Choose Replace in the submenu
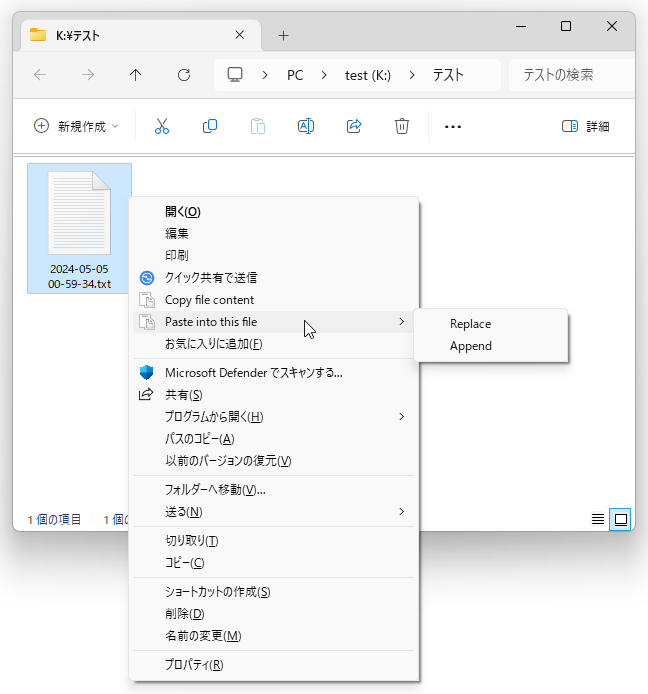 (x=491, y=324)
